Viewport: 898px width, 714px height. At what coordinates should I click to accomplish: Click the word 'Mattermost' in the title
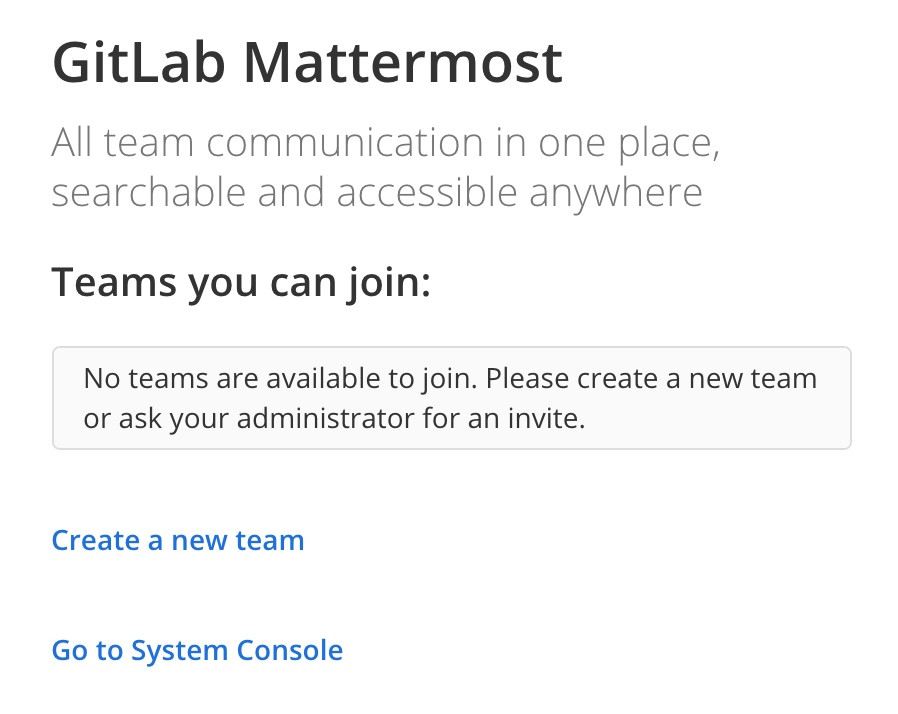pos(402,63)
